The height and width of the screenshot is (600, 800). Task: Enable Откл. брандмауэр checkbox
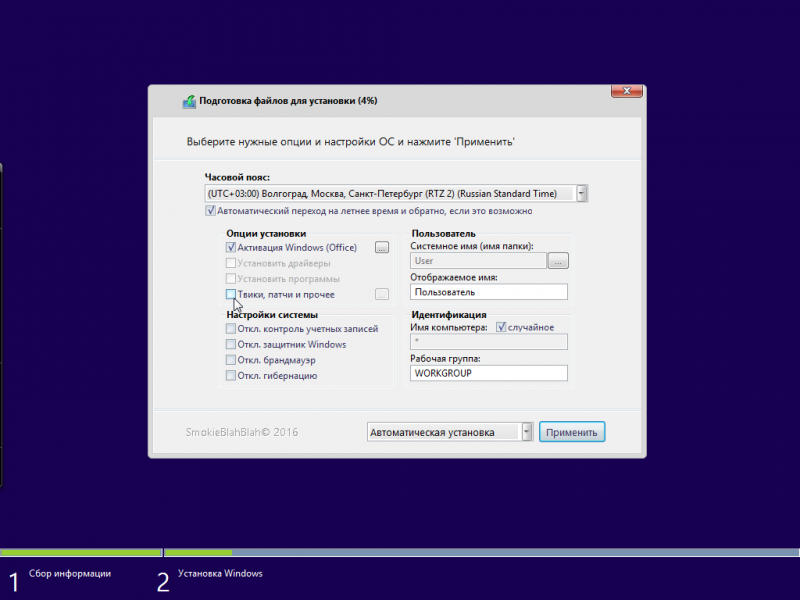click(x=231, y=360)
